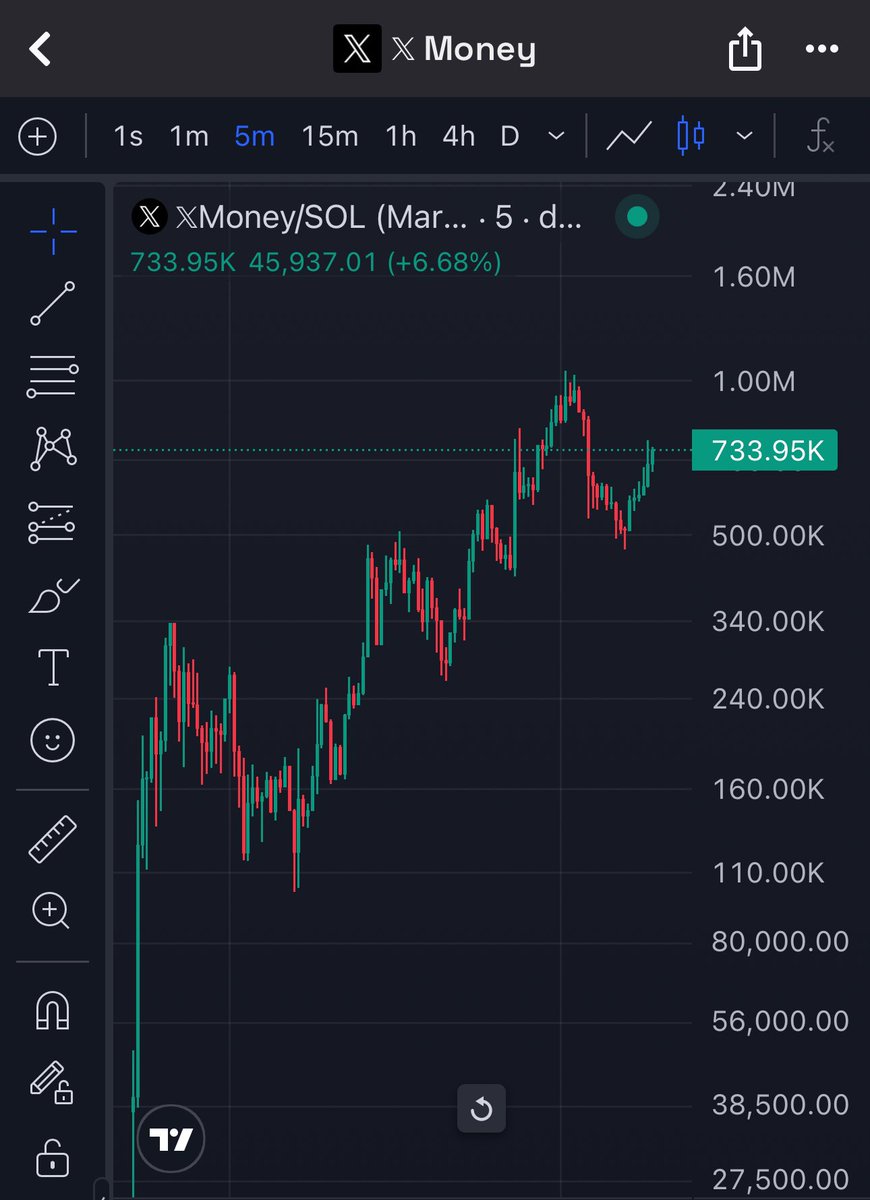Add symbol with the plus circle icon

tap(38, 136)
